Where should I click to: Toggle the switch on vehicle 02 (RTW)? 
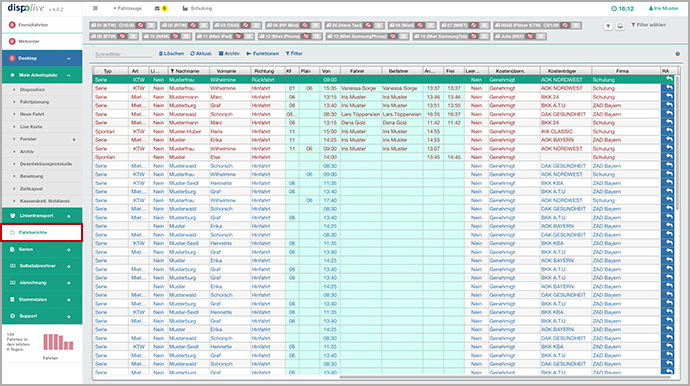[x=202, y=25]
